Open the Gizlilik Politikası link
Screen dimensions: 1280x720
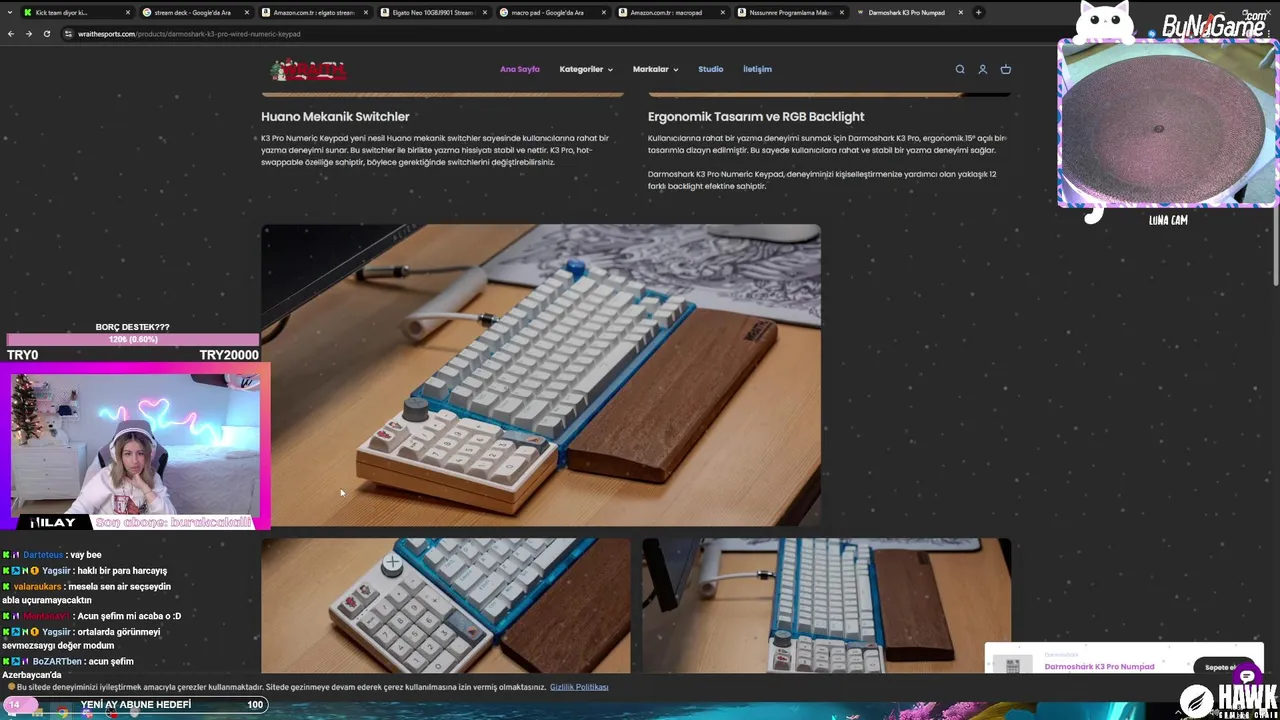click(579, 687)
